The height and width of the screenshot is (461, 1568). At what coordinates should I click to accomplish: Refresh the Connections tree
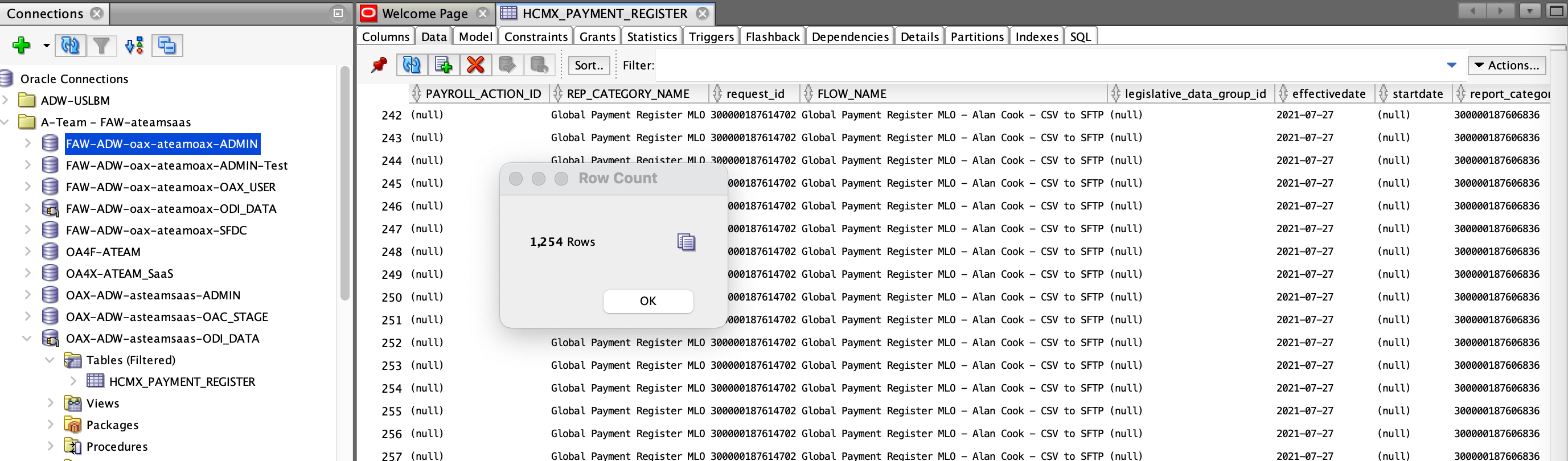pos(70,46)
